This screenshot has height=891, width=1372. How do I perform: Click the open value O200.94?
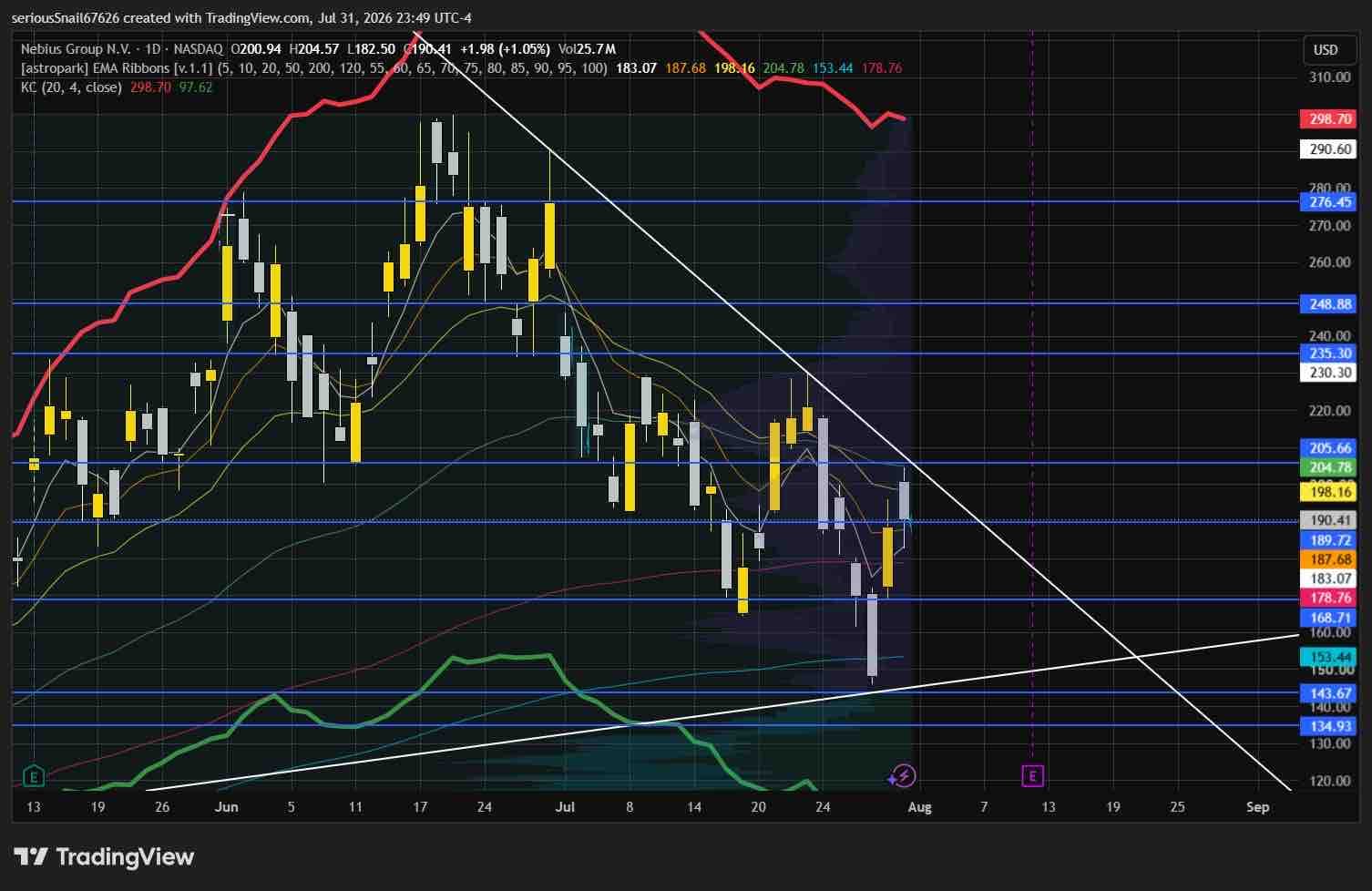(x=255, y=49)
